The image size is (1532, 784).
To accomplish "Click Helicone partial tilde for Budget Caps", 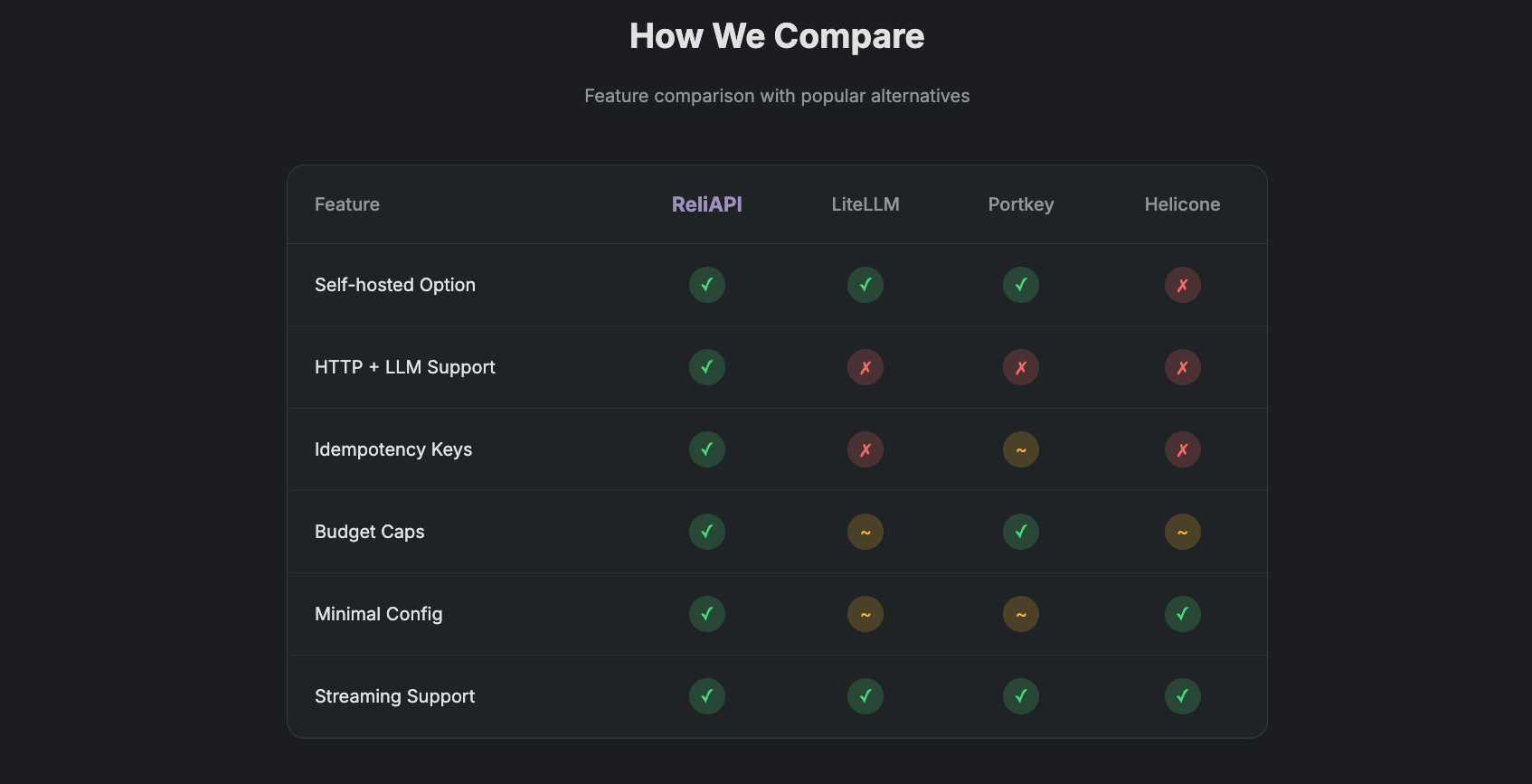I will pyautogui.click(x=1183, y=532).
